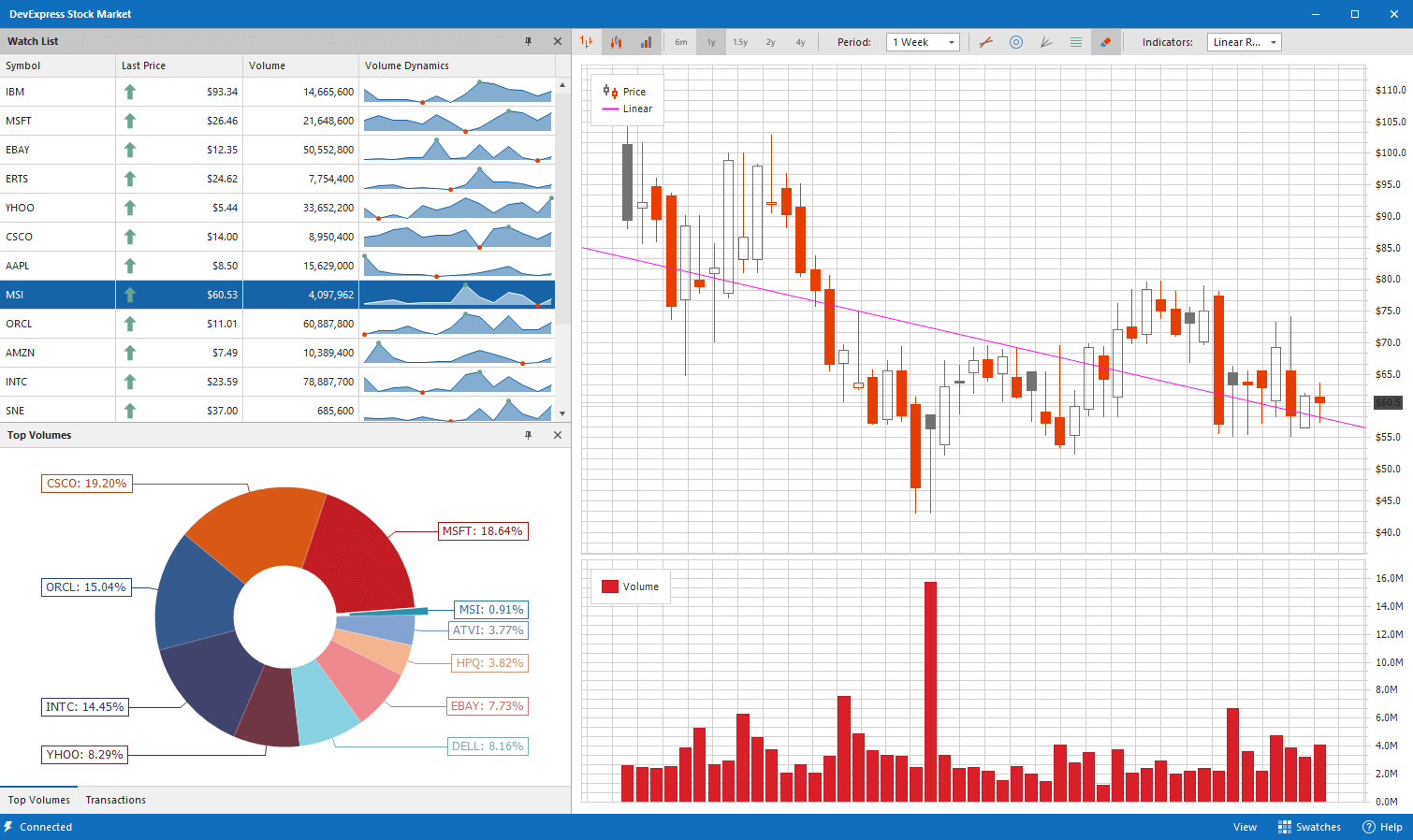Select the Fibonacci fans tool
The height and width of the screenshot is (840, 1413).
tap(1046, 42)
